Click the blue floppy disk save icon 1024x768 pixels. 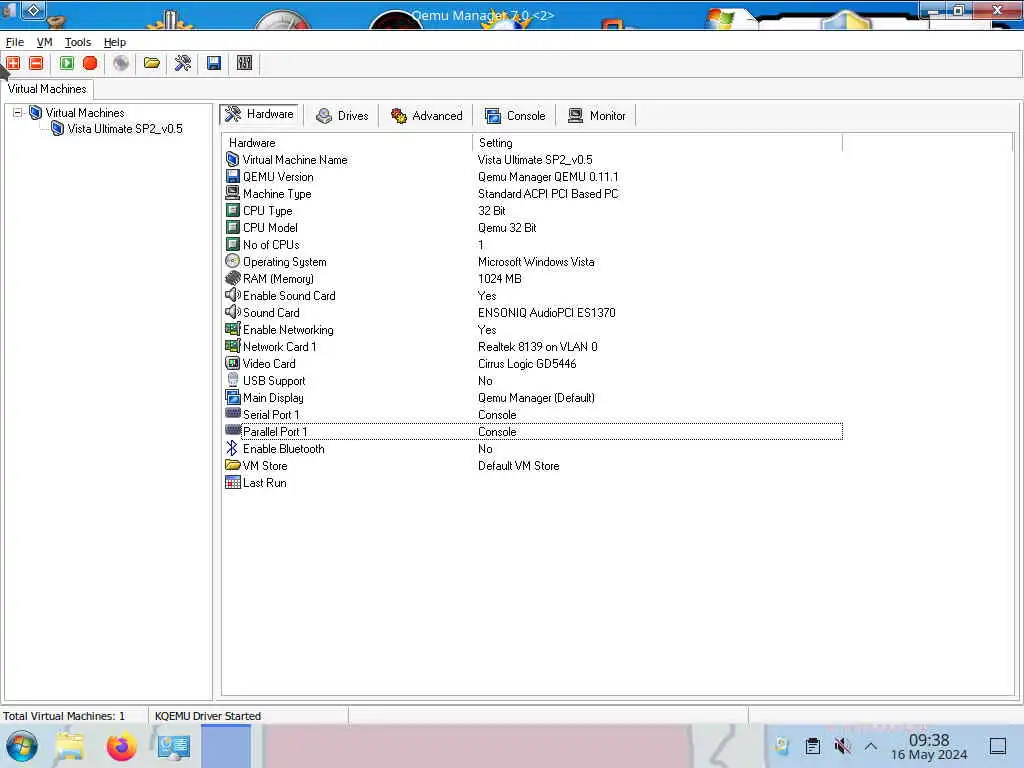point(214,63)
